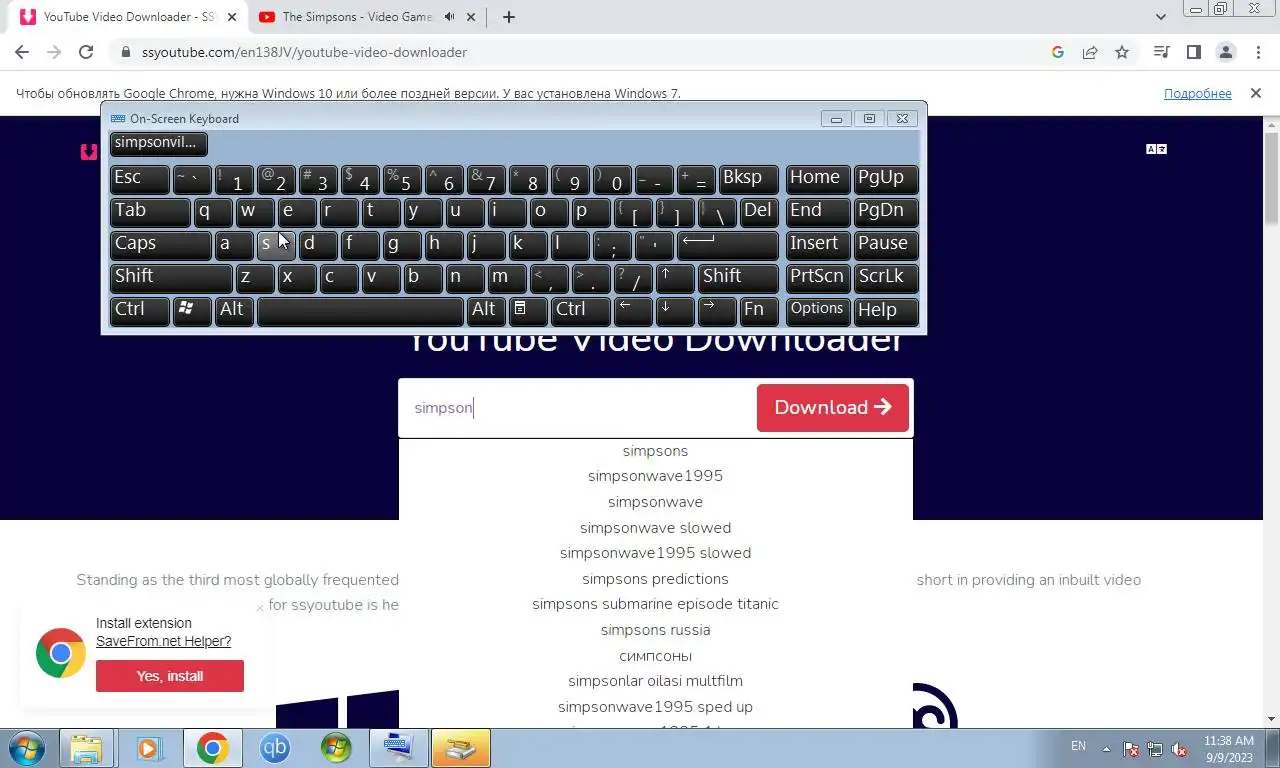
Task: Click the Caps key on the On-Screen Keyboard
Action: pyautogui.click(x=160, y=244)
